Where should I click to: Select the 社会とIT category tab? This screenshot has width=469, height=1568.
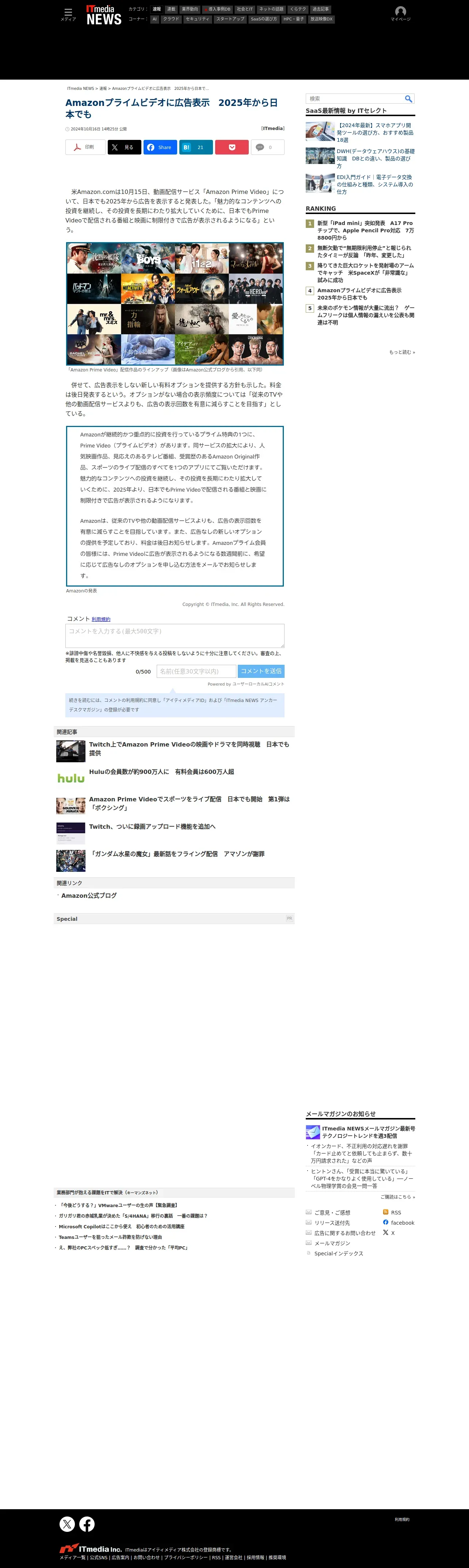pos(245,9)
